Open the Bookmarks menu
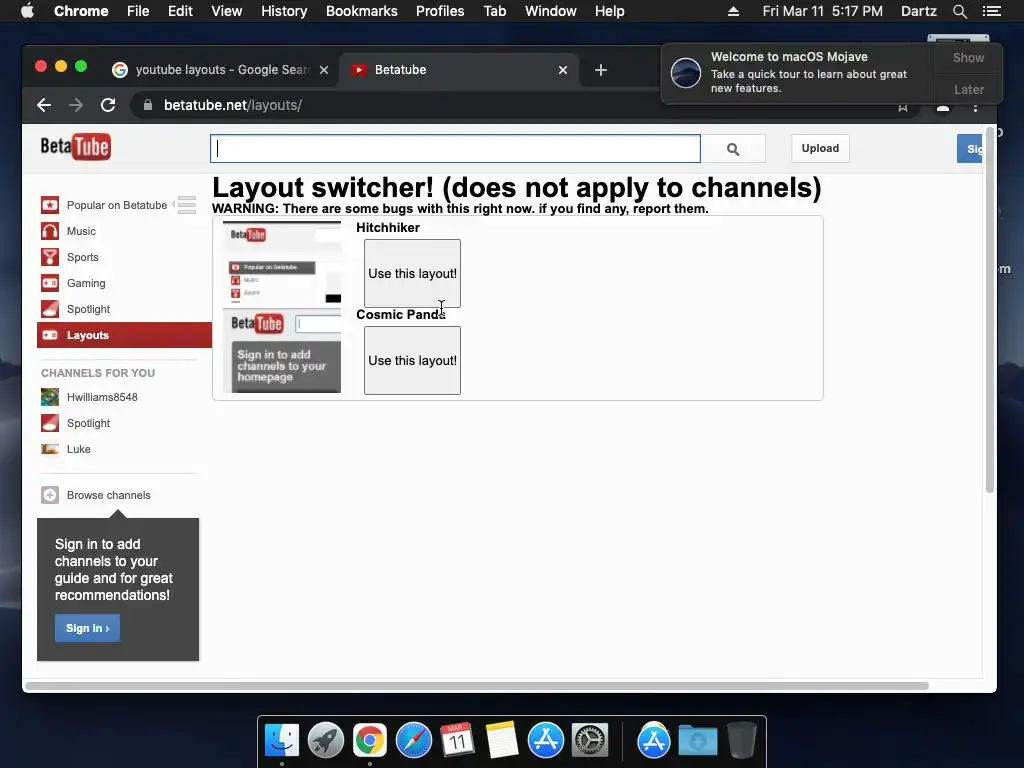 click(x=362, y=11)
